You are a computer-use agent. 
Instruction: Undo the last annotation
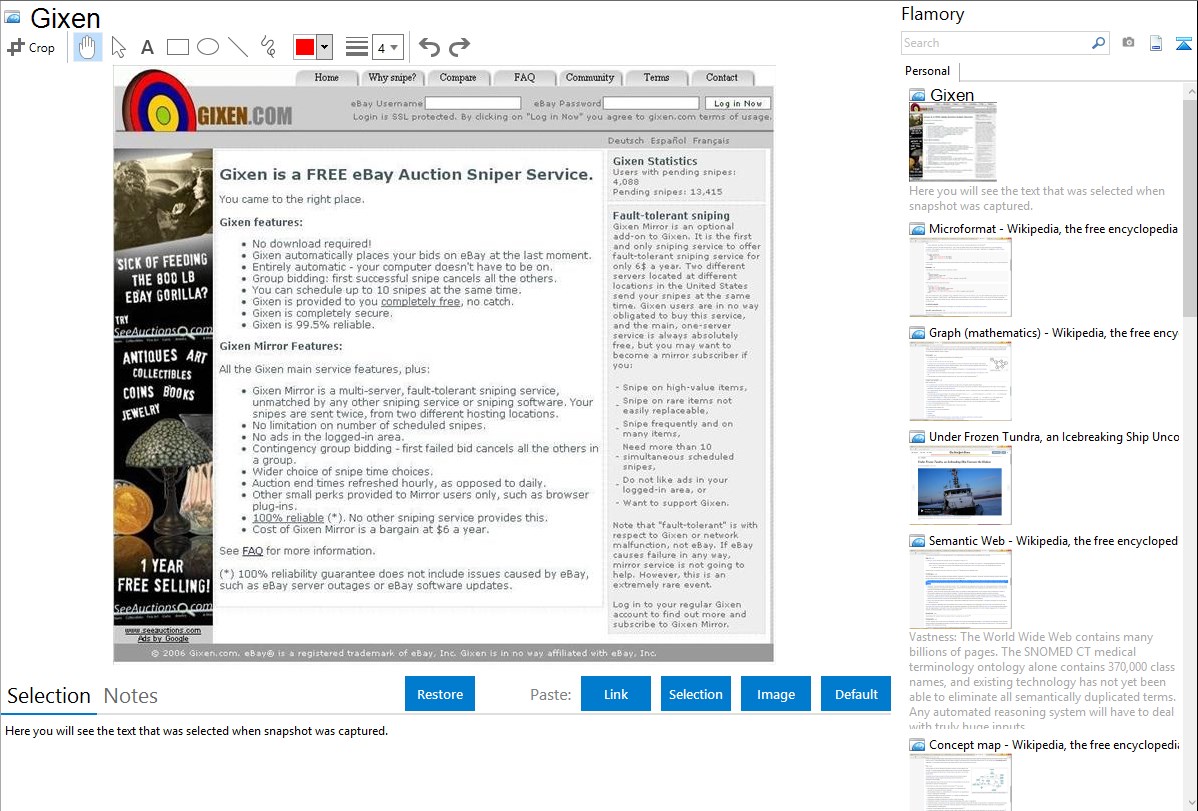429,47
